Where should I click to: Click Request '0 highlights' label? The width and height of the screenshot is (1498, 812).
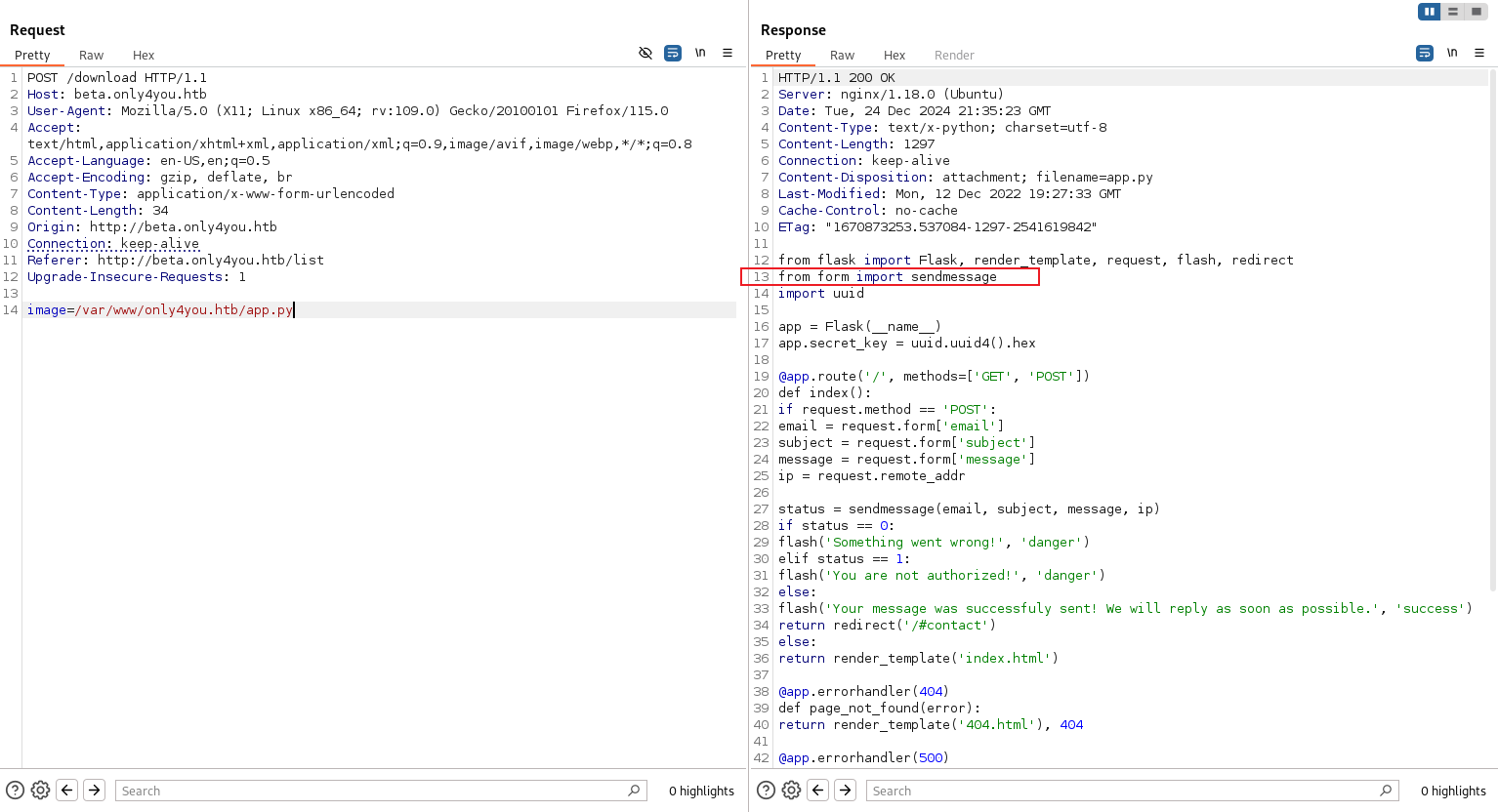click(x=701, y=791)
